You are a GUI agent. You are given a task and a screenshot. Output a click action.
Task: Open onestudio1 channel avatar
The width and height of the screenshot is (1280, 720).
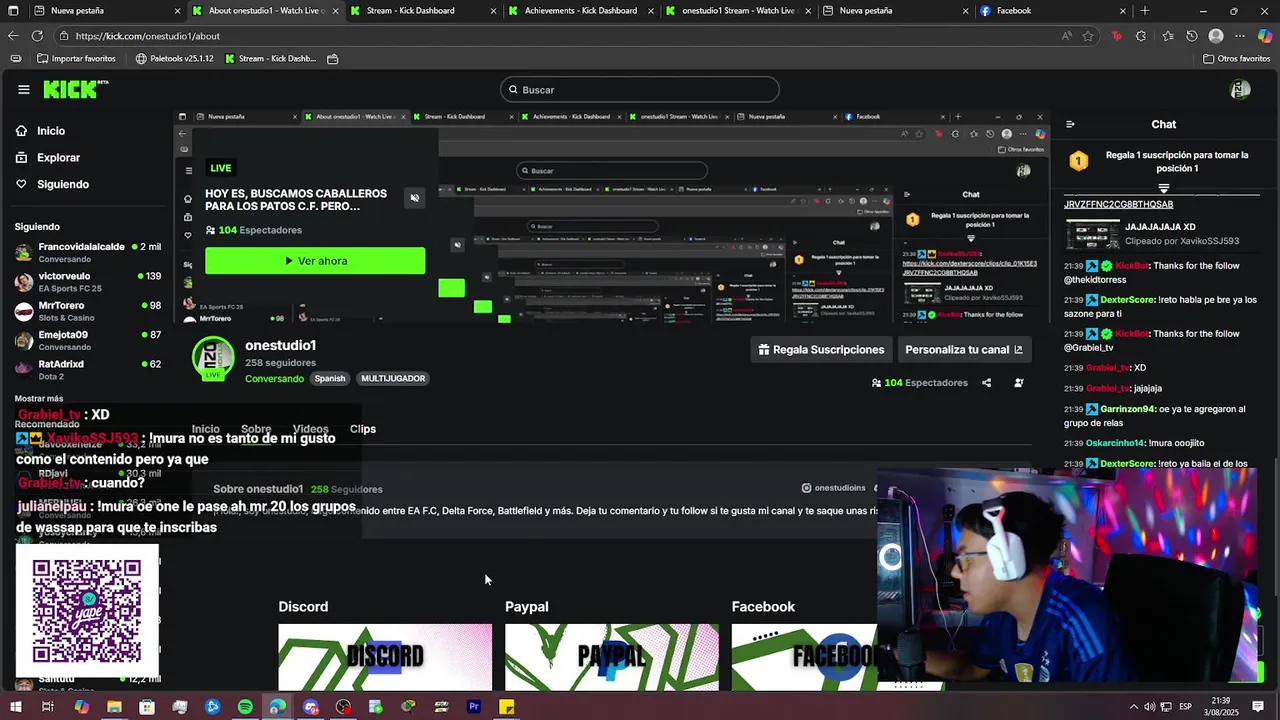click(213, 359)
